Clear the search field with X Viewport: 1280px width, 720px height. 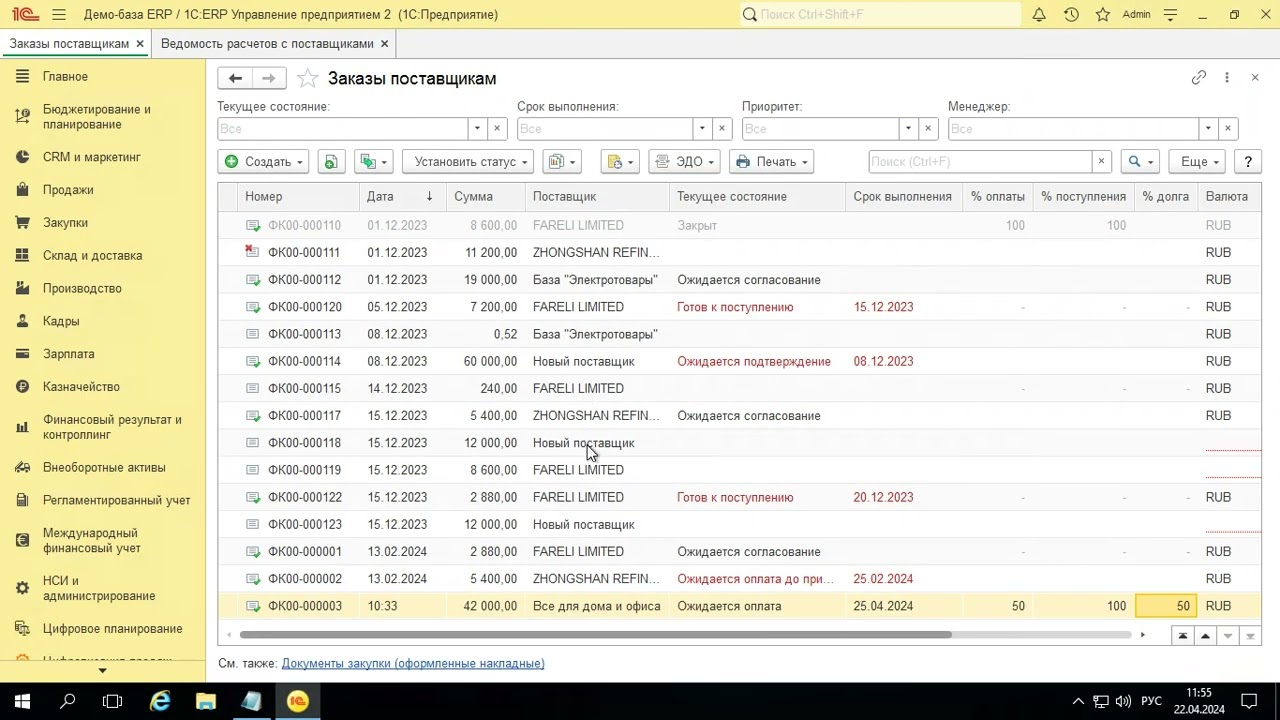[1101, 162]
